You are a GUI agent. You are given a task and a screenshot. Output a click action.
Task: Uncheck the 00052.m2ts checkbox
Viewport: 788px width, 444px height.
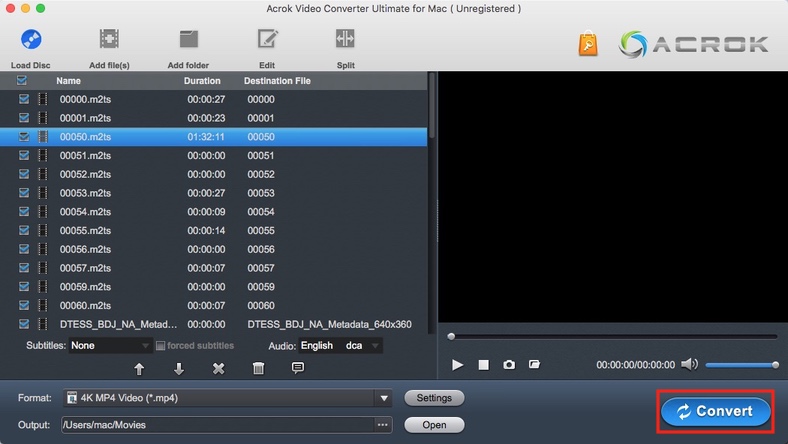coord(24,174)
